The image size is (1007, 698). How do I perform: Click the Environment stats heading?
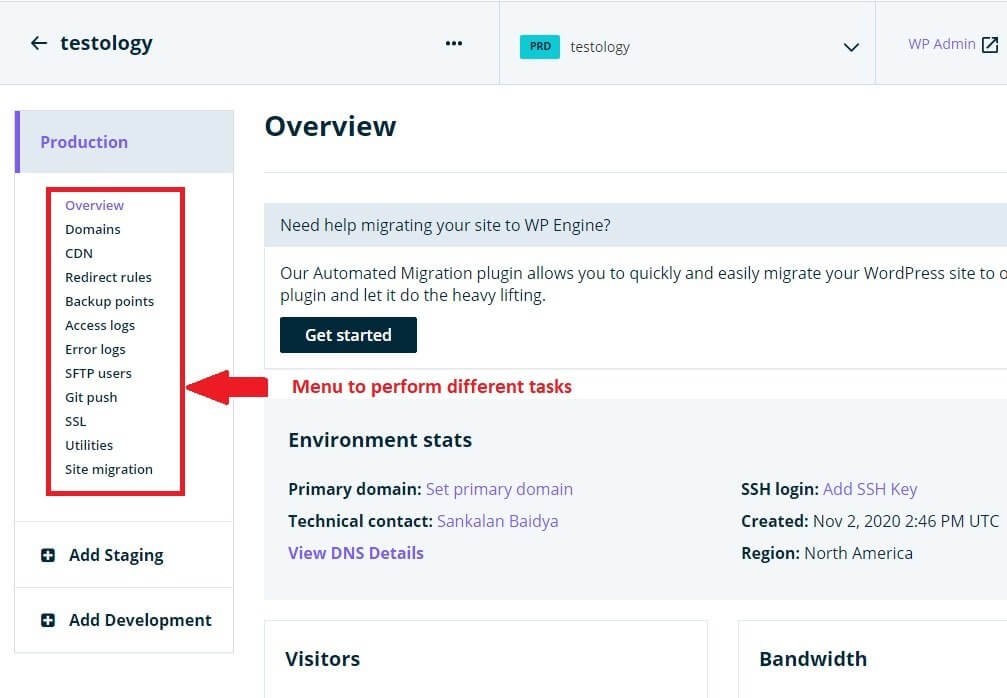coord(380,440)
